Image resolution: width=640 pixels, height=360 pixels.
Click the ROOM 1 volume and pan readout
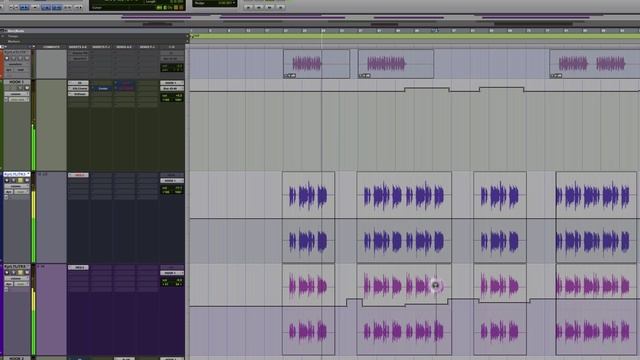pos(172,98)
